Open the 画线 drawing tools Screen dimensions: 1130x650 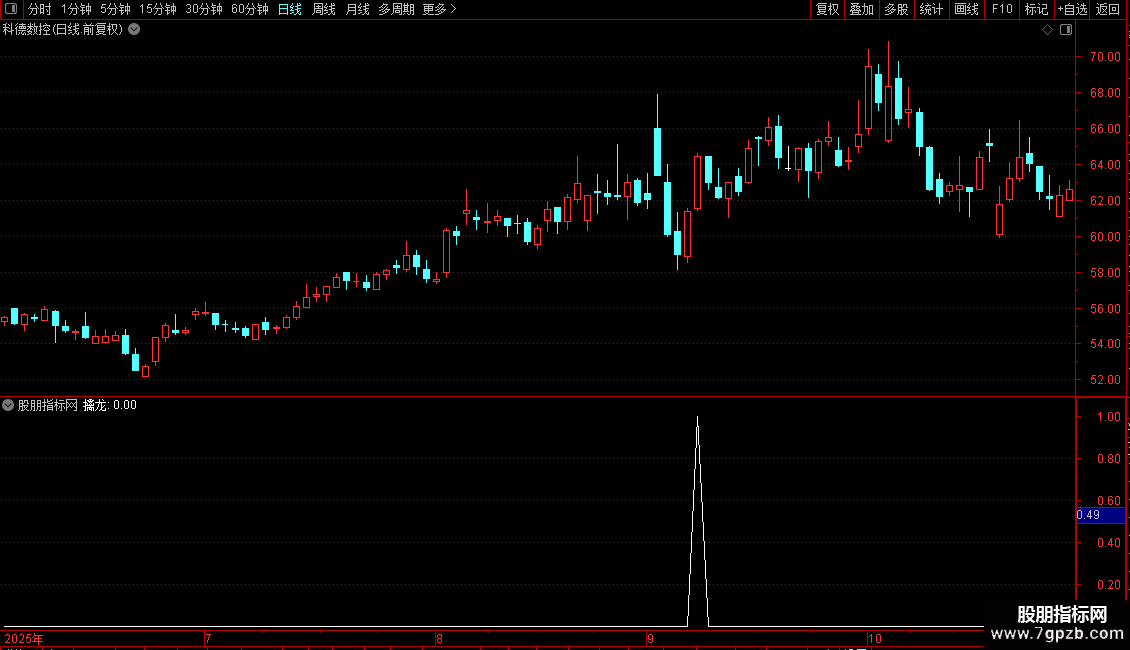point(966,9)
